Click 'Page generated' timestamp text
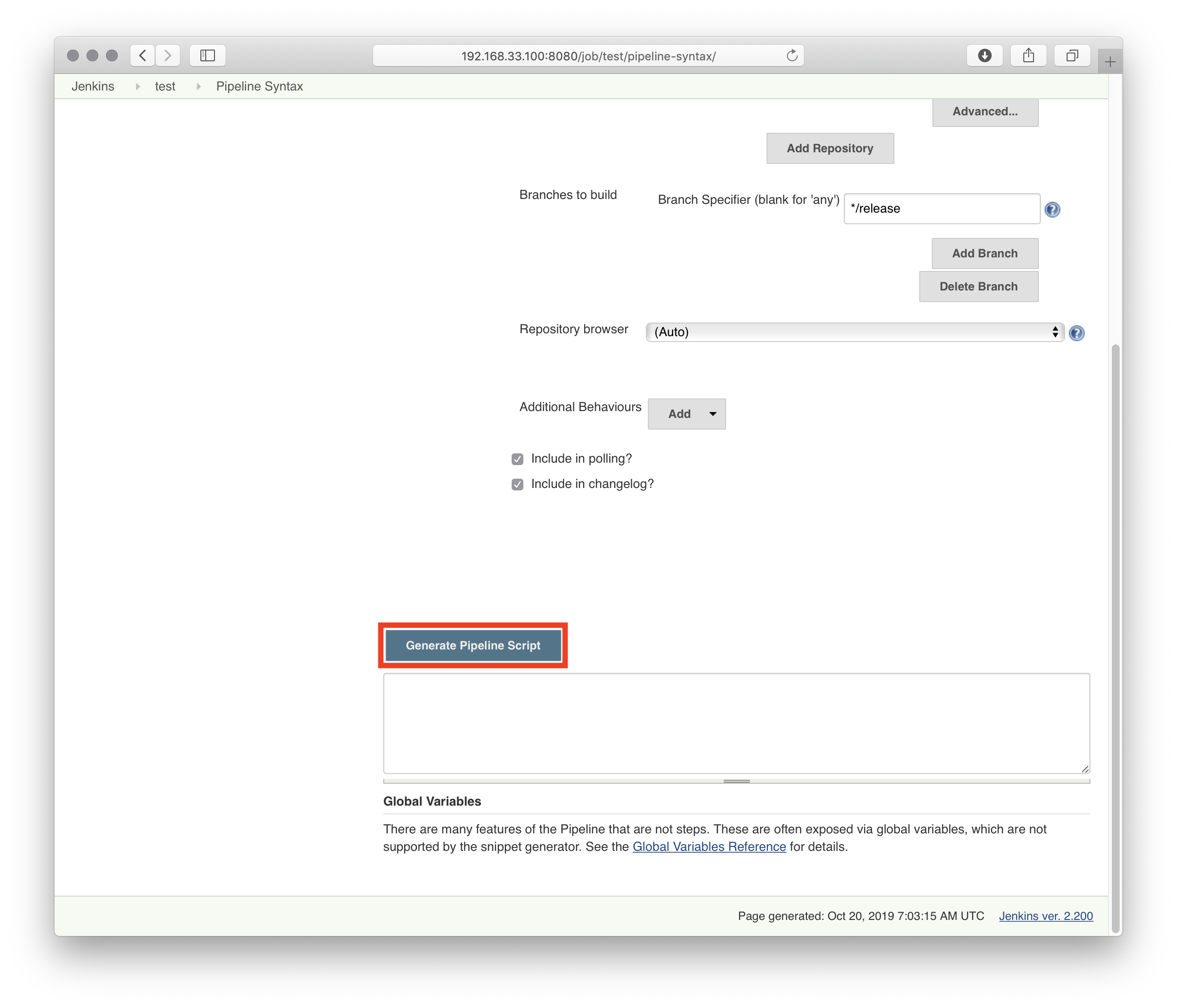 [x=860, y=916]
